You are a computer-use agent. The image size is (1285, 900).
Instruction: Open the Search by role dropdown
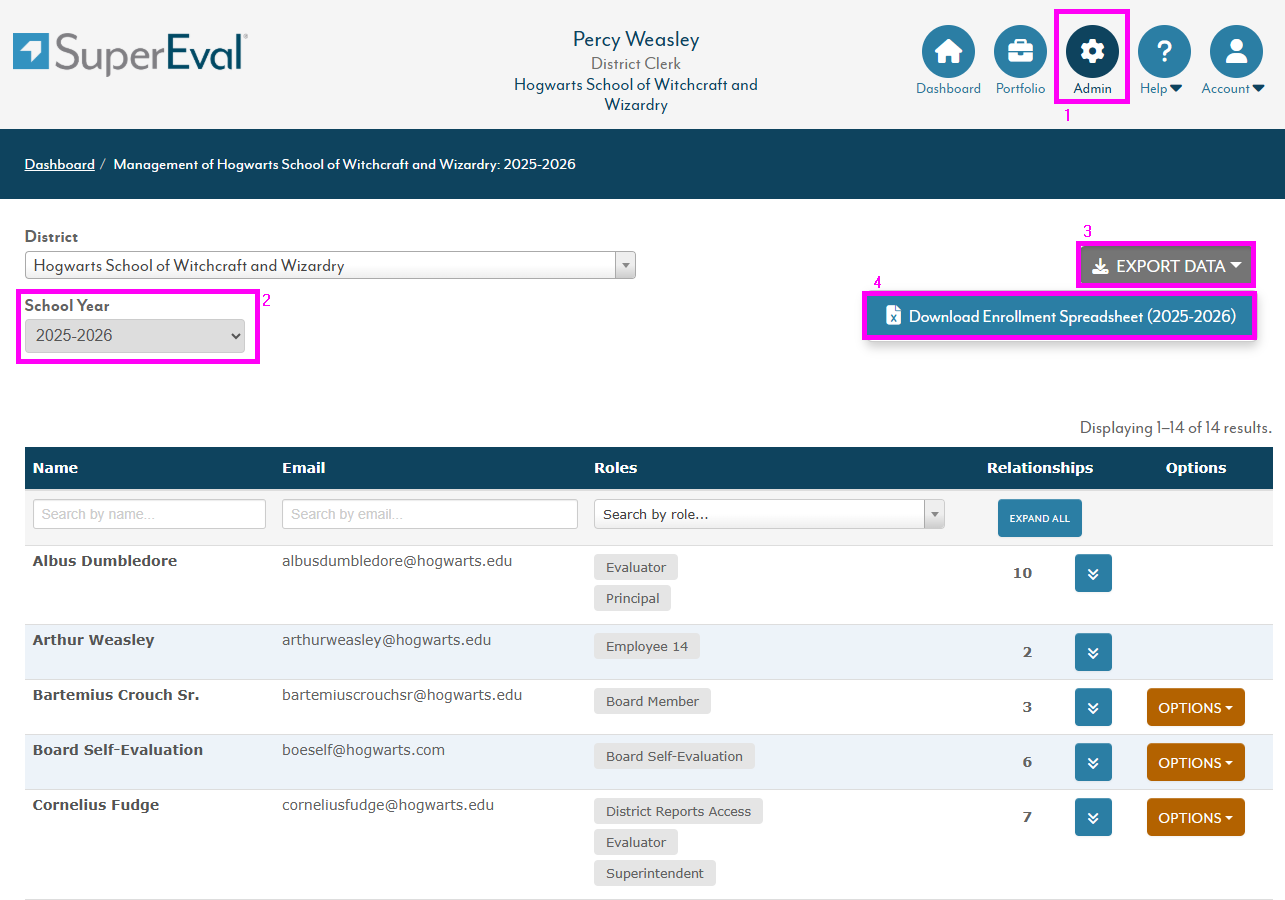point(768,514)
